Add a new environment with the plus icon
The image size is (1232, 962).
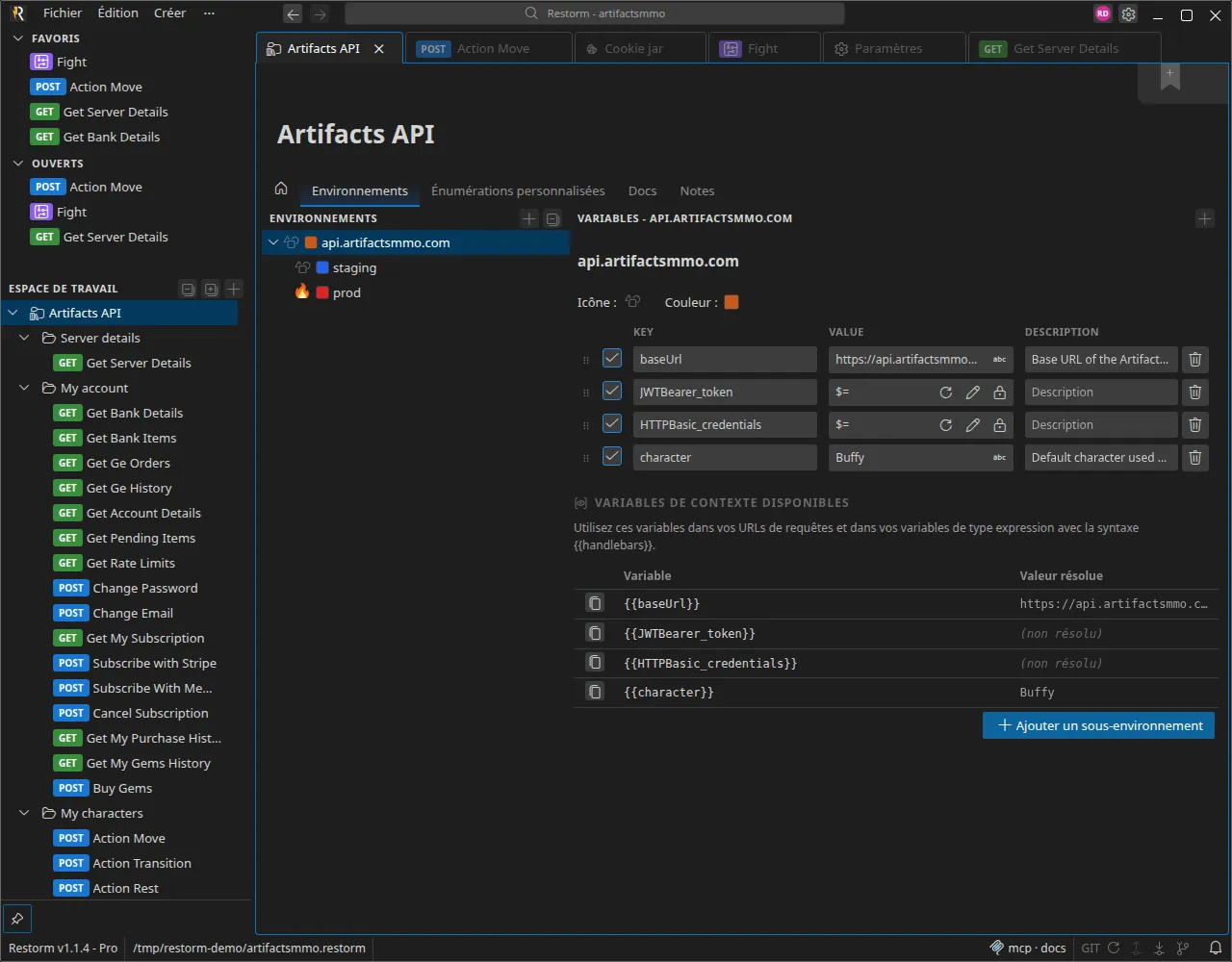tap(528, 218)
